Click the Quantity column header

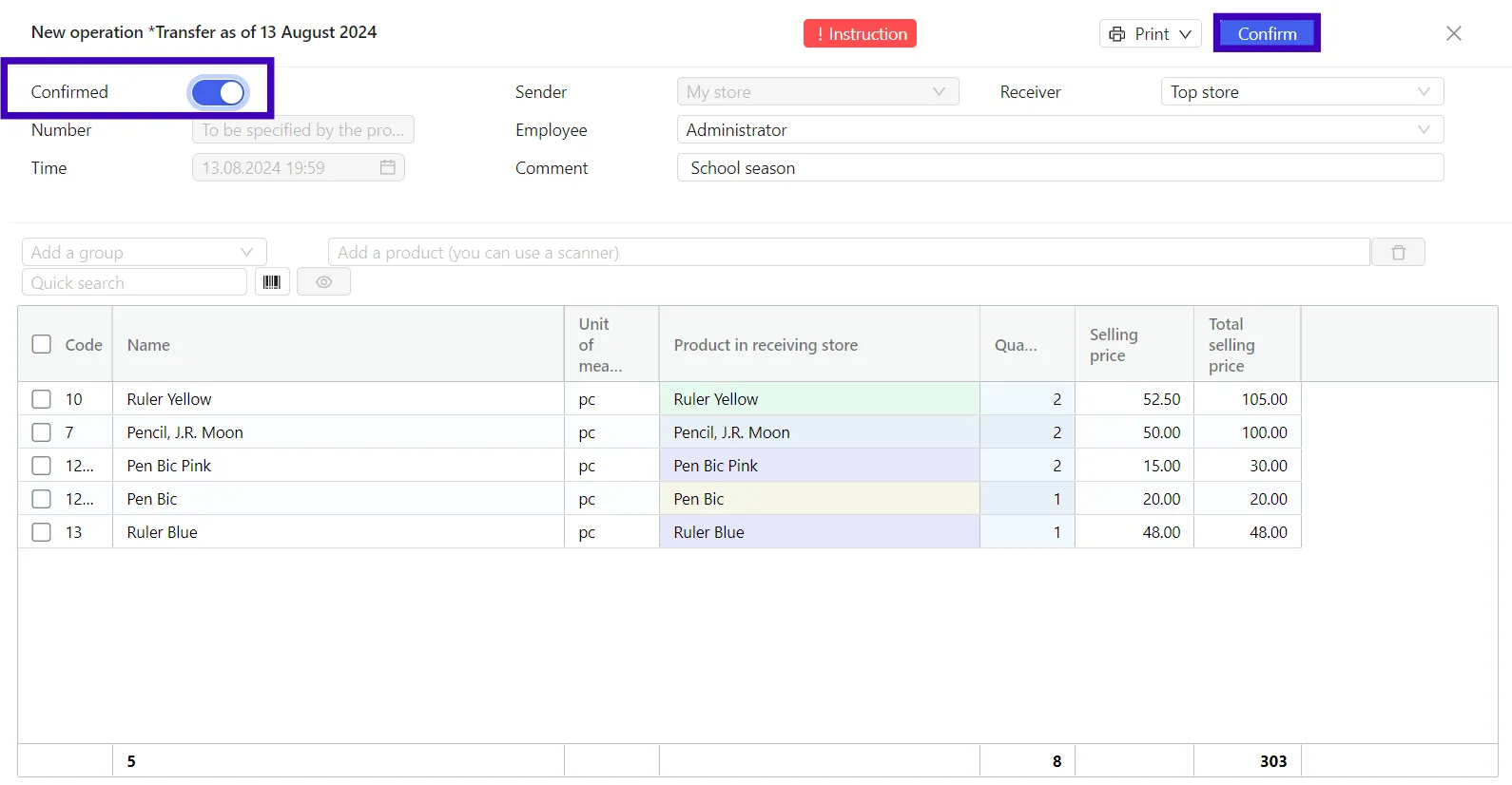(1027, 345)
